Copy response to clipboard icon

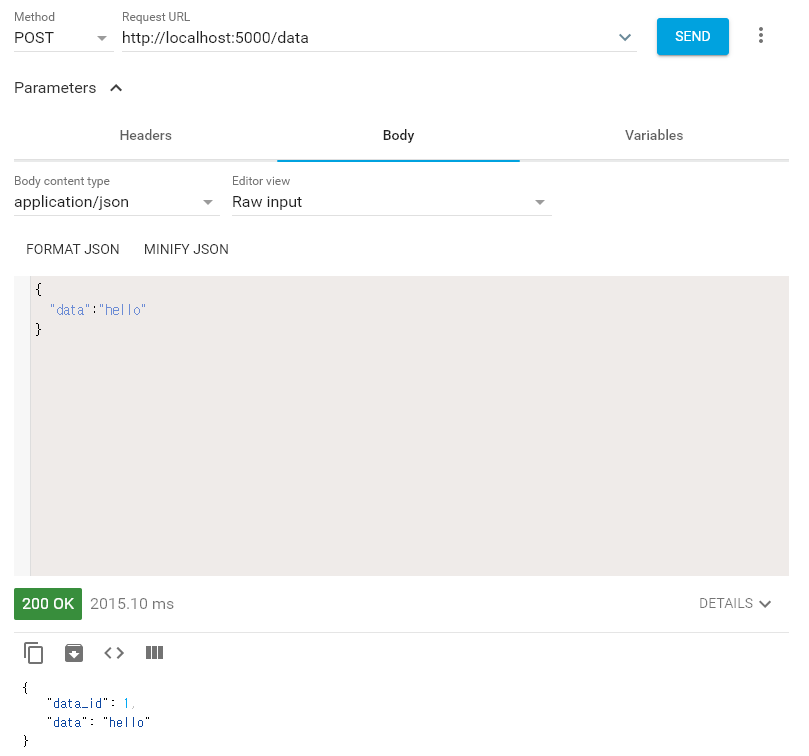34,653
